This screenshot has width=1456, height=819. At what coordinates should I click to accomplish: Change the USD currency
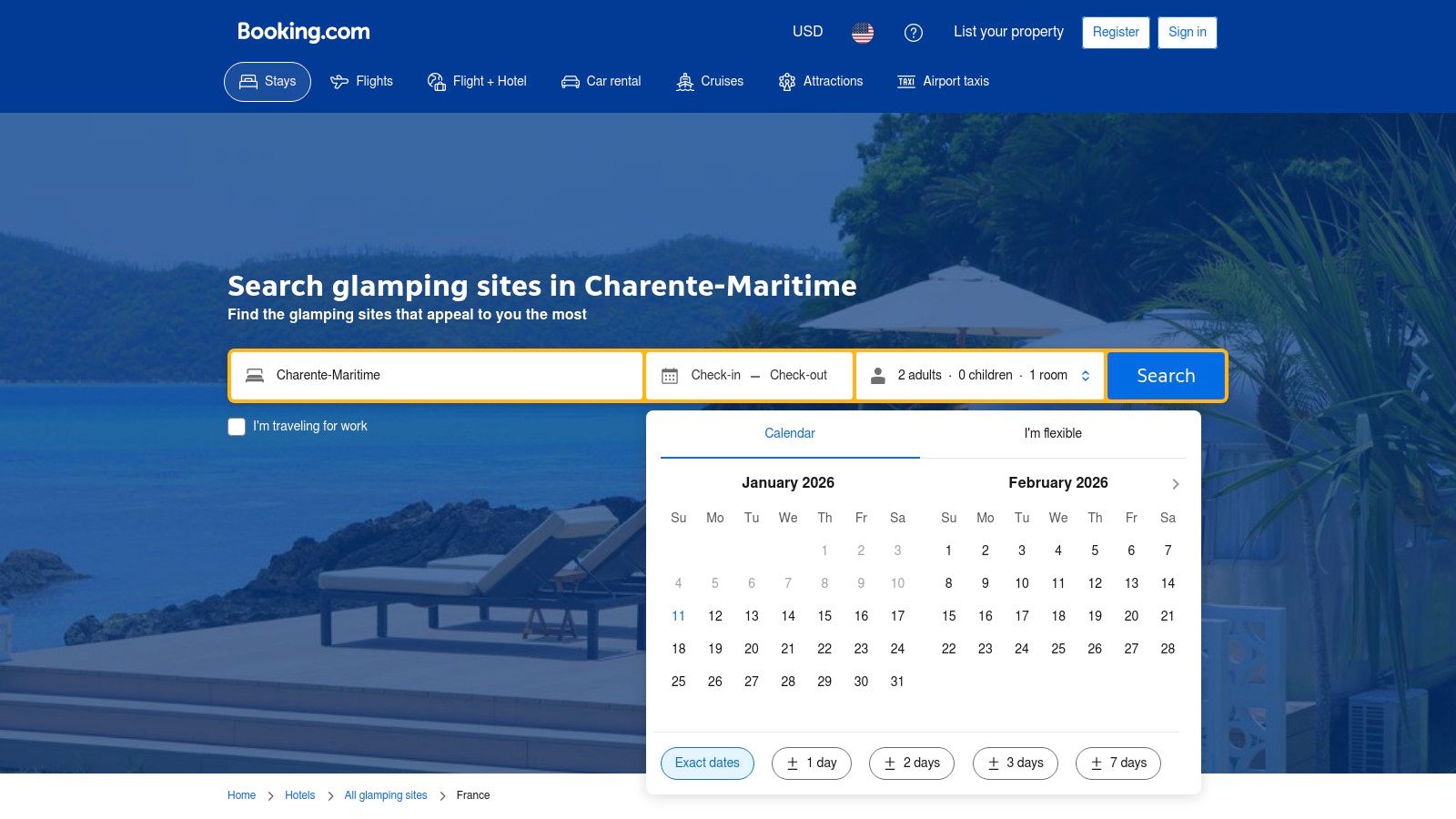tap(807, 32)
